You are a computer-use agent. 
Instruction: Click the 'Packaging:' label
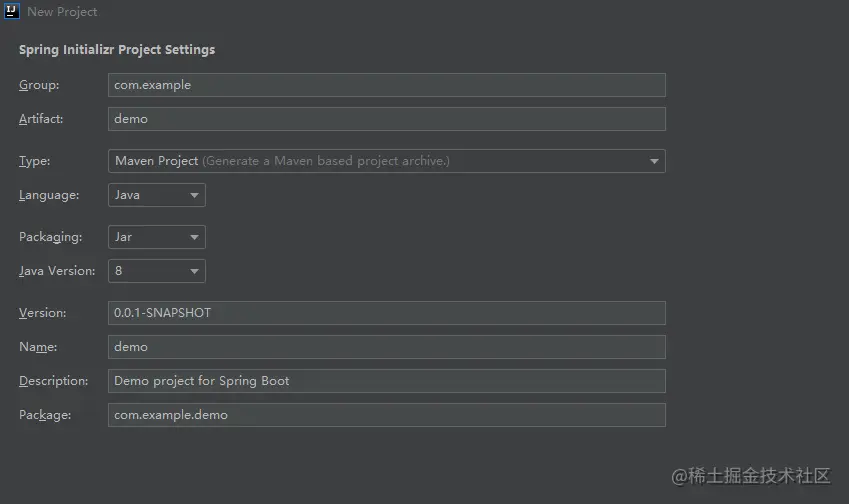(x=51, y=237)
